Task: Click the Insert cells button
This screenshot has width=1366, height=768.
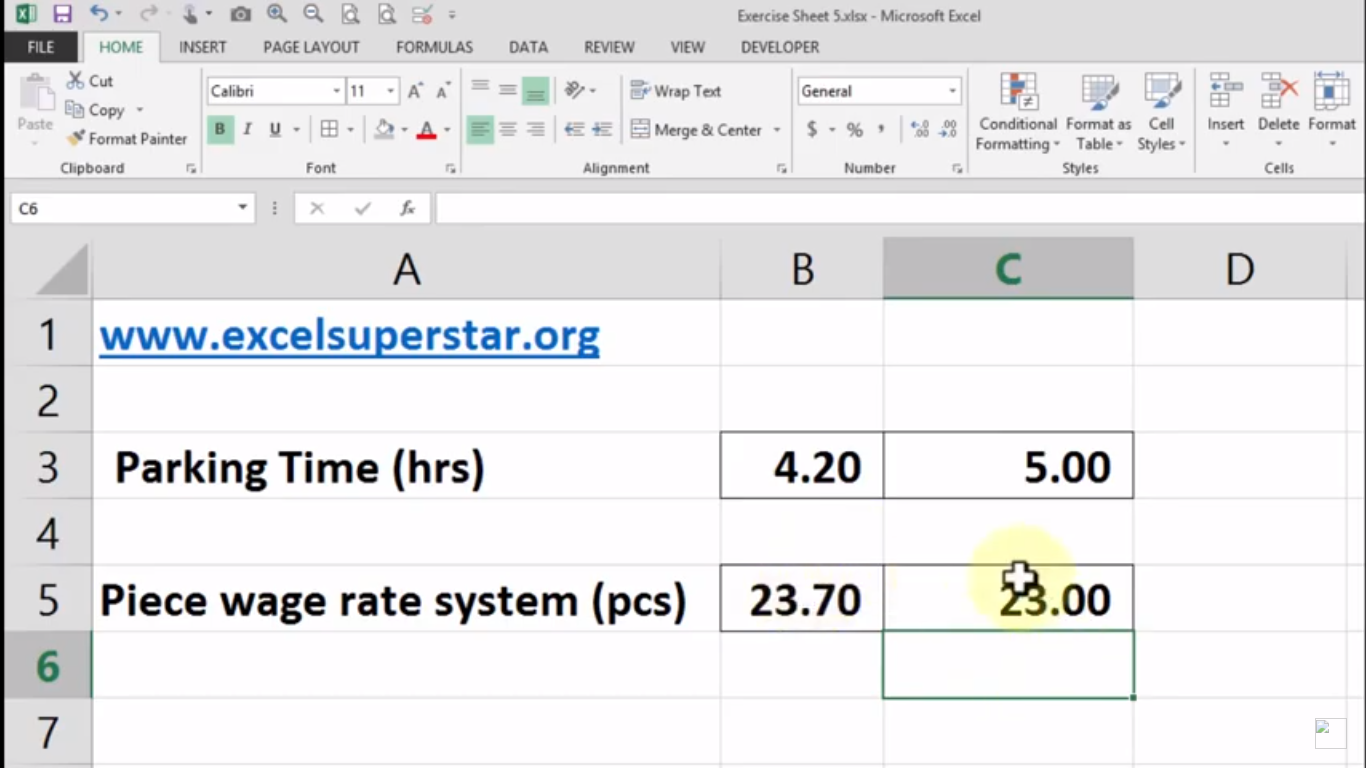Action: 1225,110
